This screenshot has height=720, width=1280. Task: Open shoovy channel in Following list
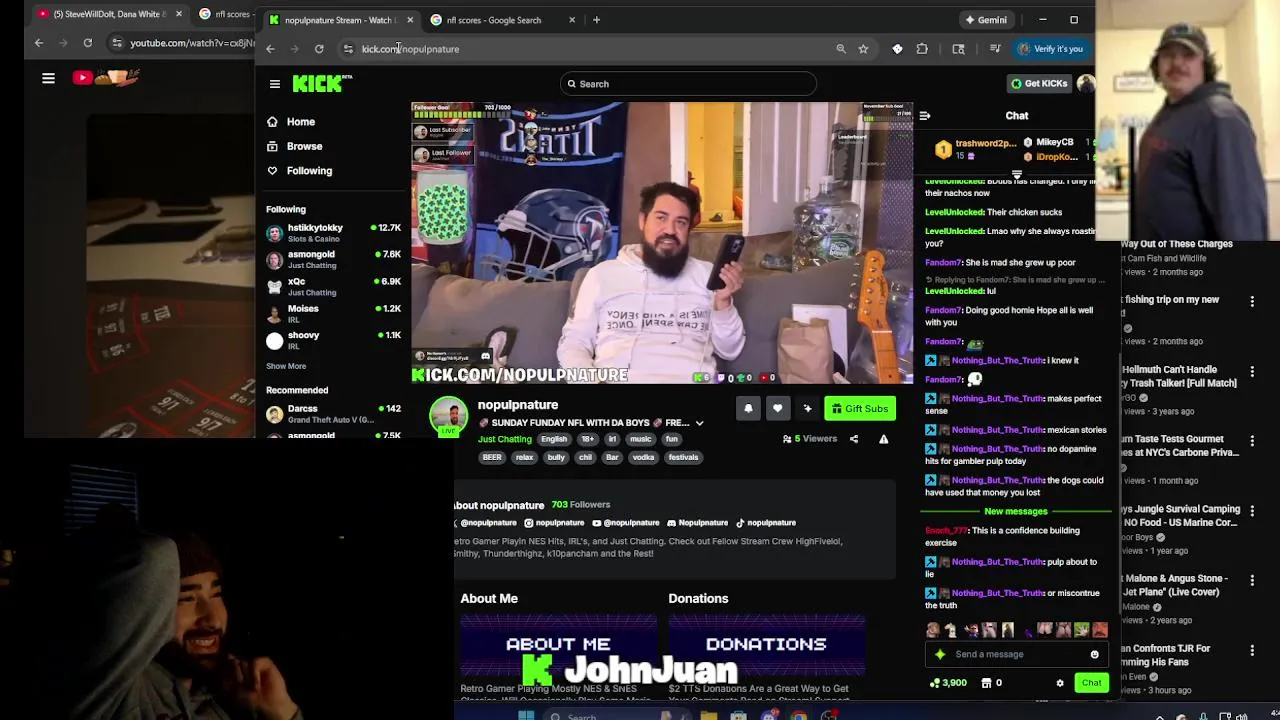(333, 341)
